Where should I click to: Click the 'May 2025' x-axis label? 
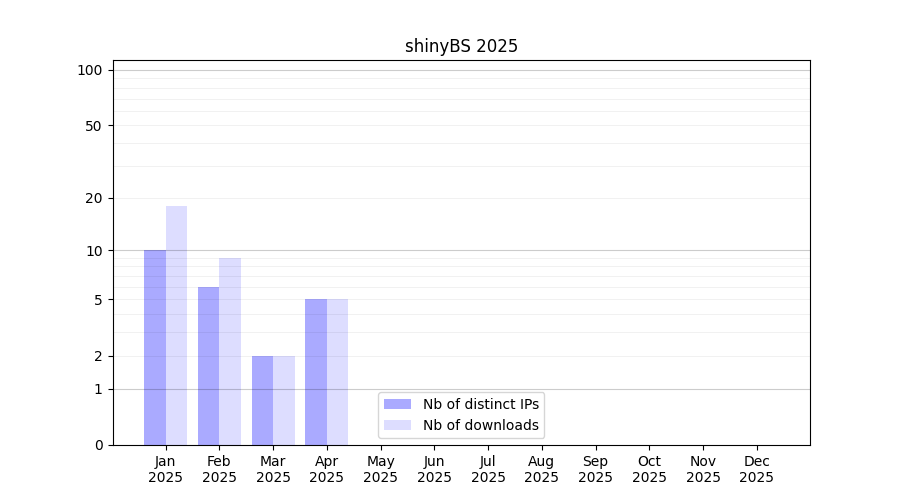[x=381, y=469]
